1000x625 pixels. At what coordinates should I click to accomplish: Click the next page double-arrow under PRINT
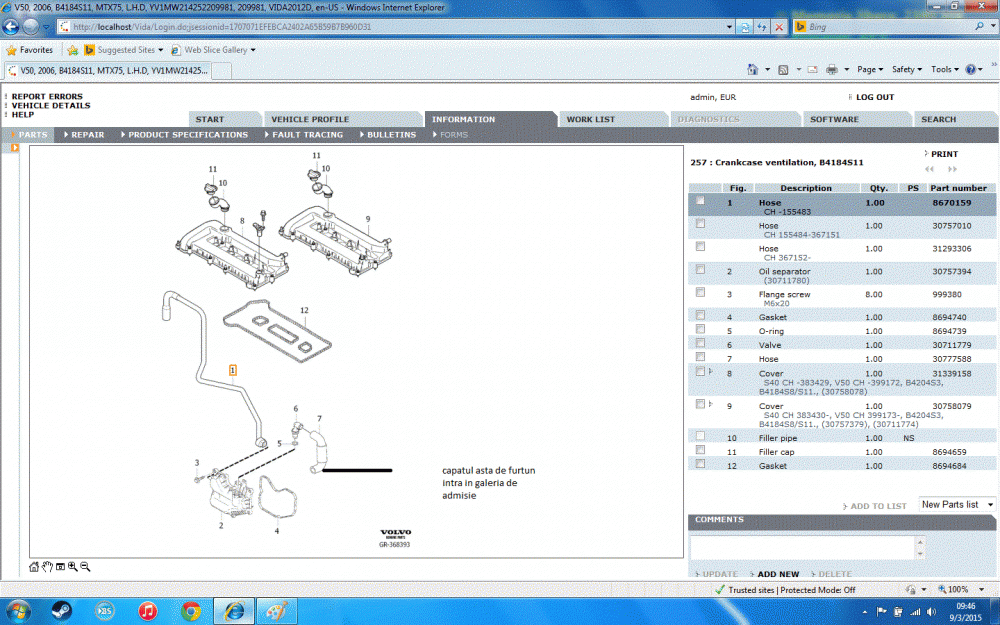point(952,169)
